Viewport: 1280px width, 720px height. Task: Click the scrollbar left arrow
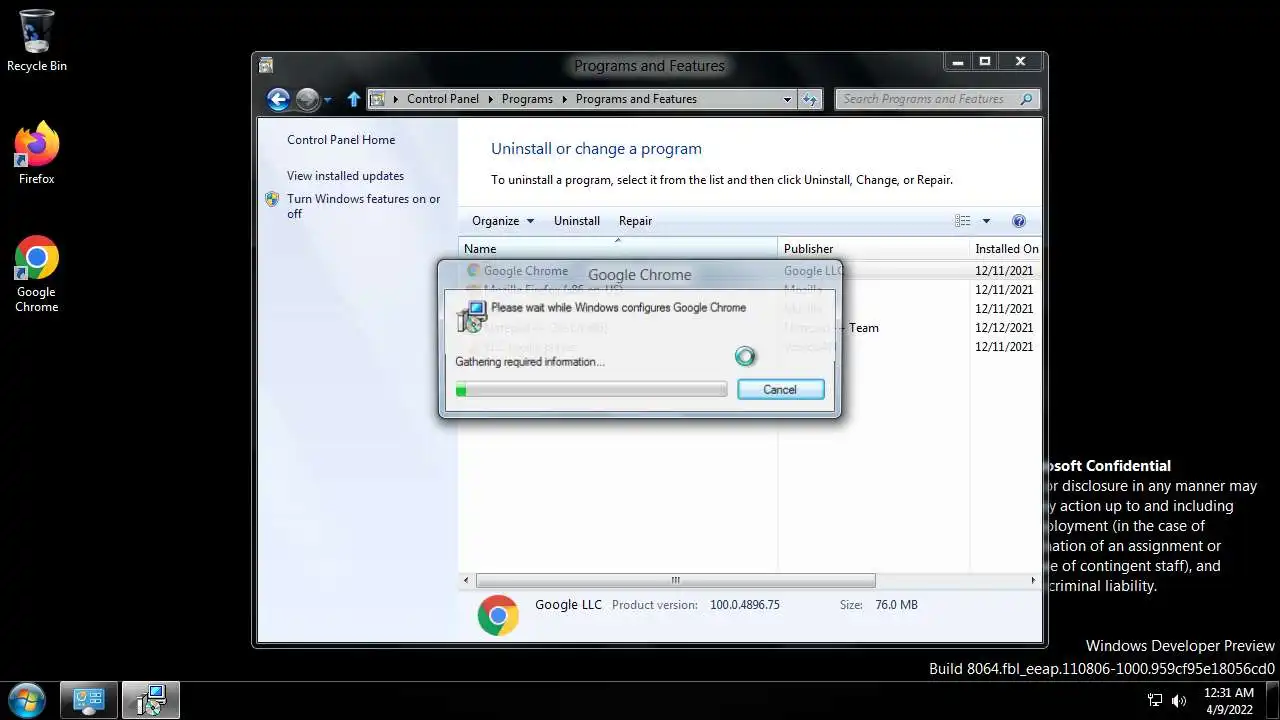click(465, 580)
